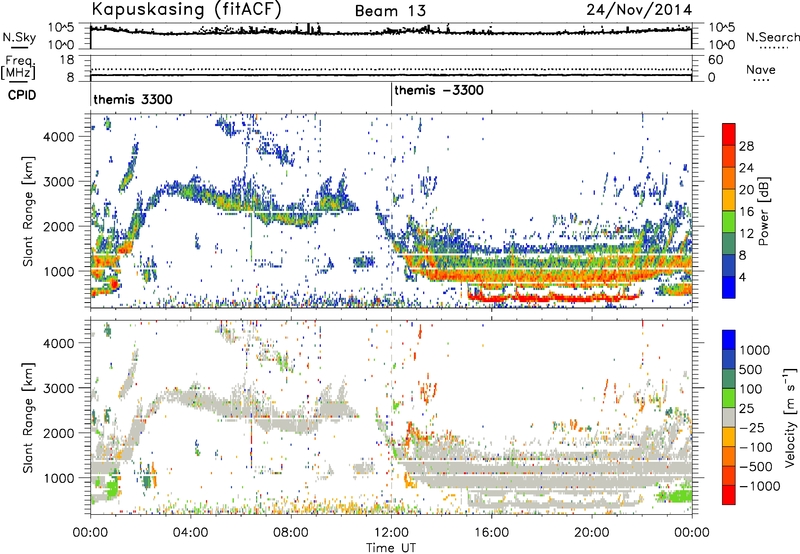Click the '18' frequency axis tick
This screenshot has width=800, height=554.
tap(67, 60)
